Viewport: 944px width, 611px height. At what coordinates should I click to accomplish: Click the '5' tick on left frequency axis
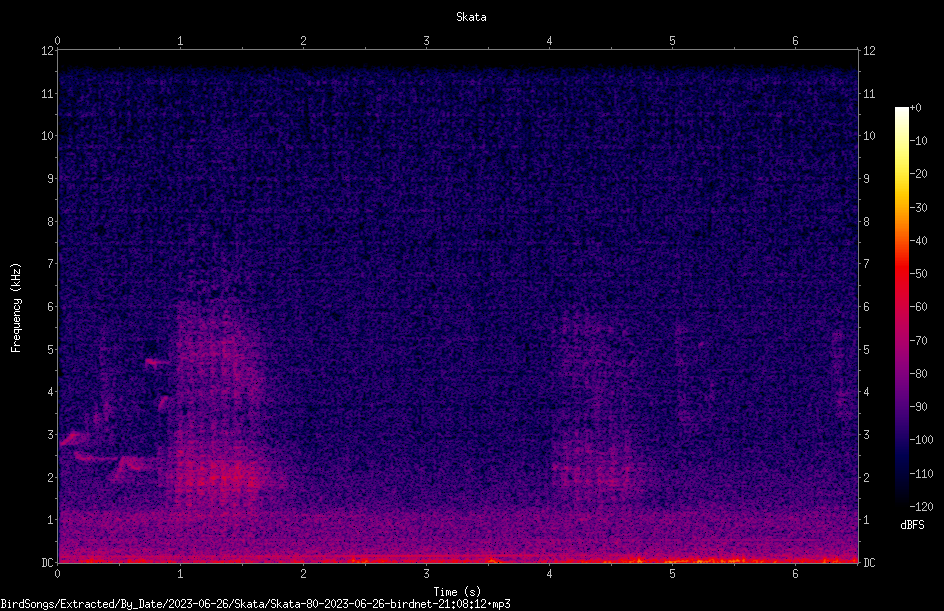[x=50, y=350]
